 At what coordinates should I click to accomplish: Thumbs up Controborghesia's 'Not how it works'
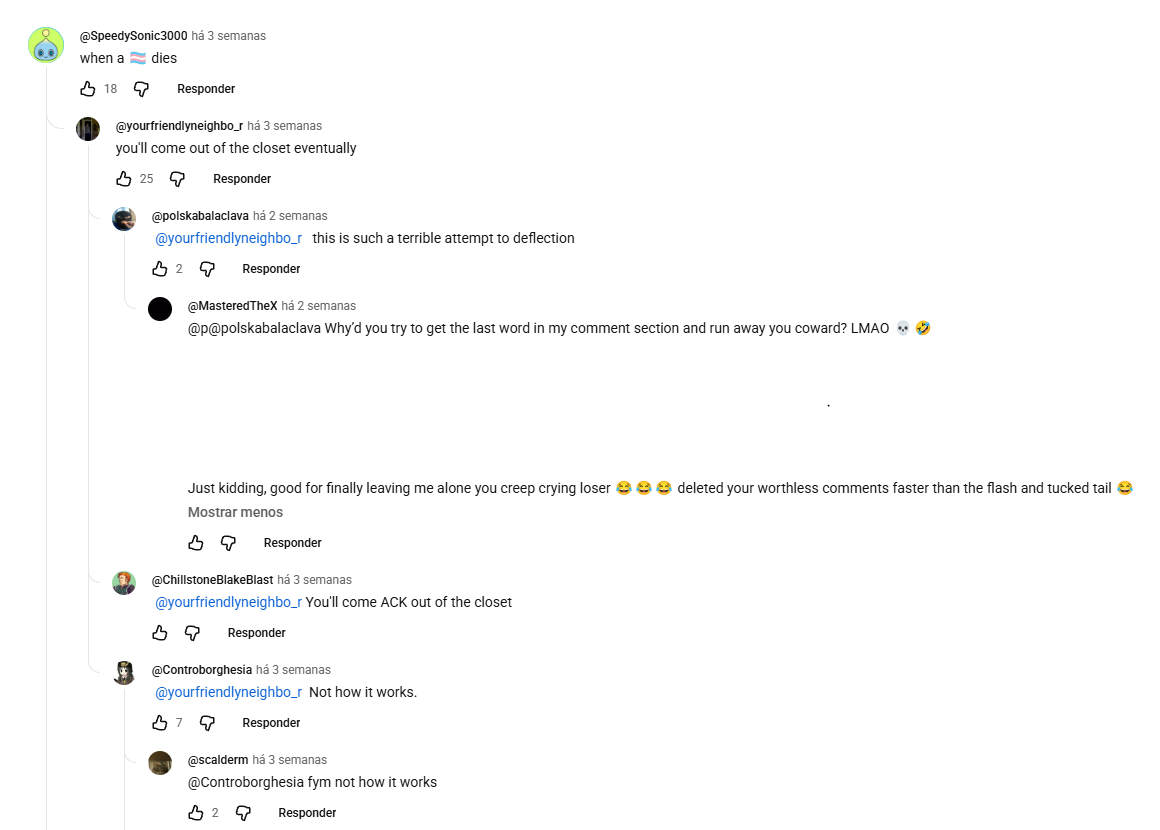point(160,723)
